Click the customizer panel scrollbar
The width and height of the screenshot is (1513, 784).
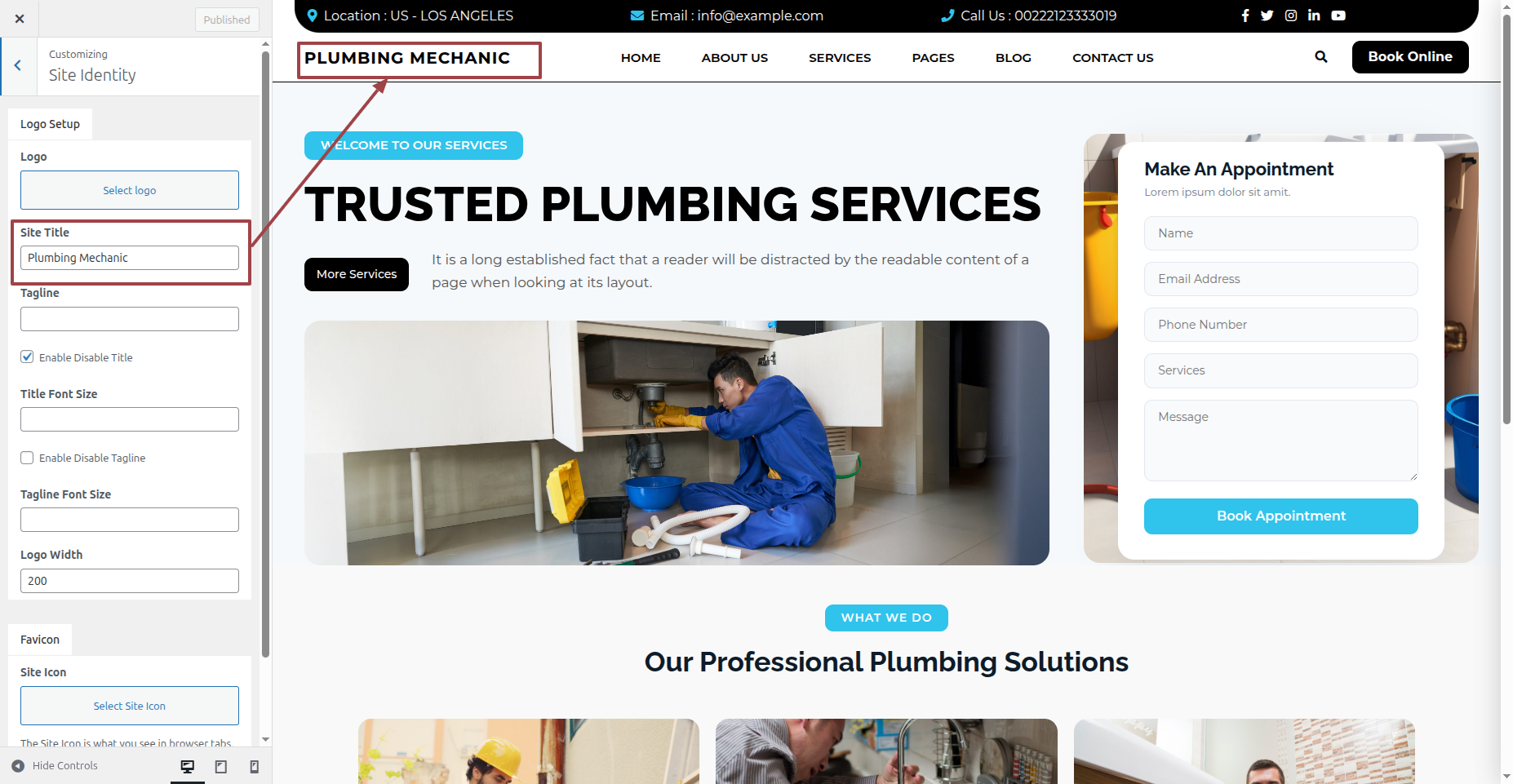(265, 355)
